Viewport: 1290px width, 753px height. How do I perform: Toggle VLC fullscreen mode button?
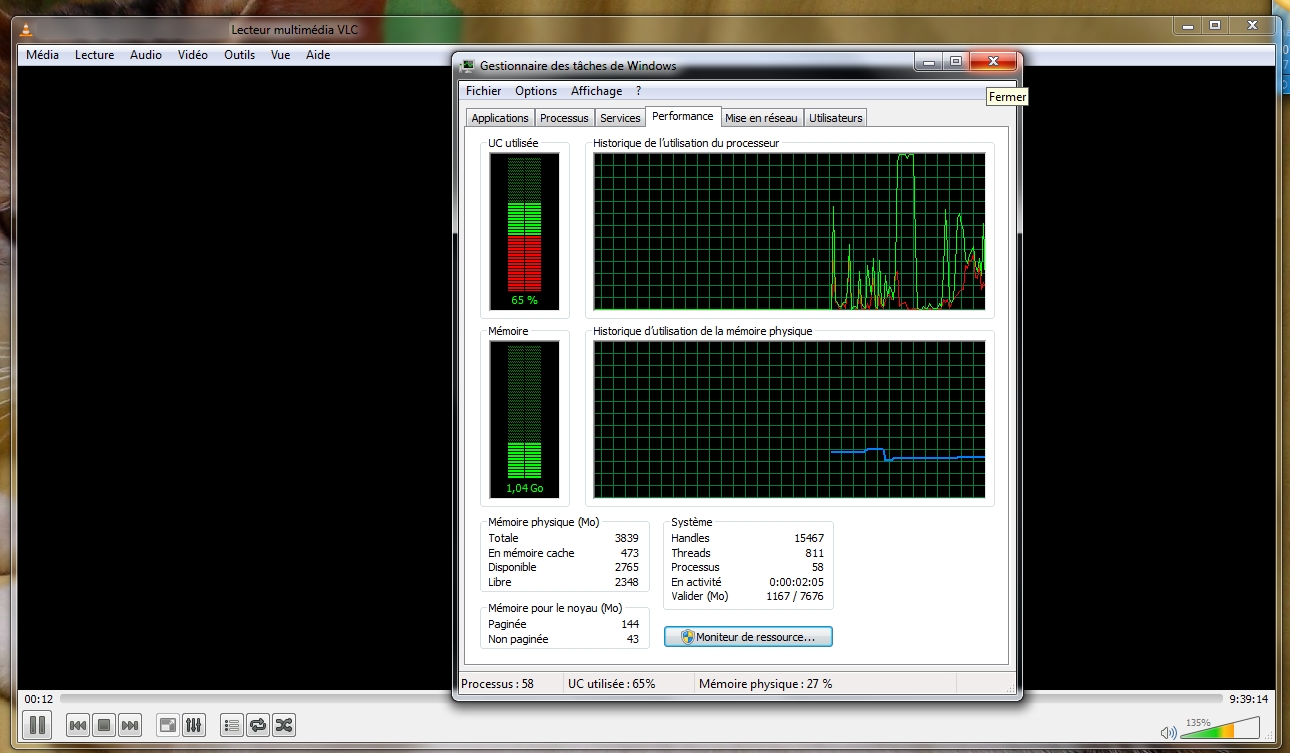point(169,725)
